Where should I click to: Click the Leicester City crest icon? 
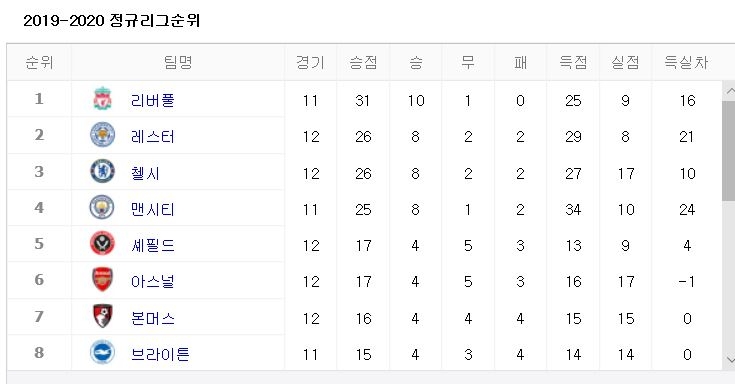(x=102, y=135)
